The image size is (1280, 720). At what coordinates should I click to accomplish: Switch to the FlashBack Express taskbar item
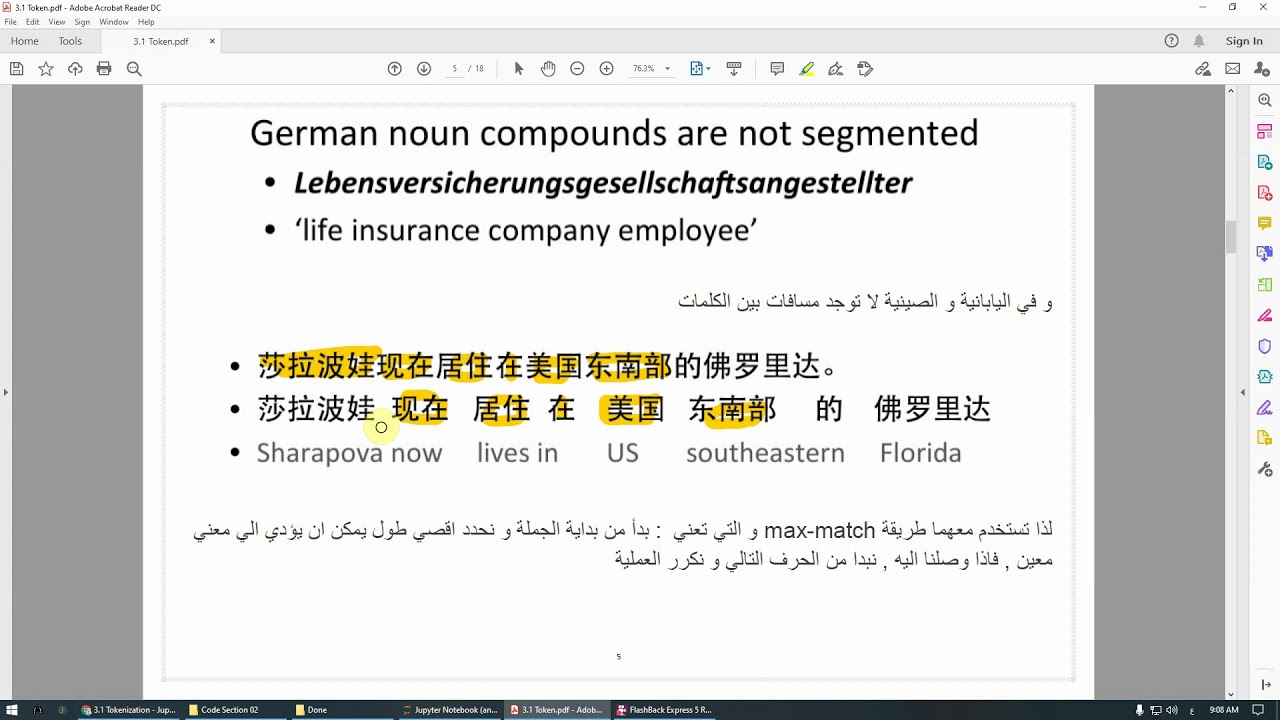click(664, 710)
